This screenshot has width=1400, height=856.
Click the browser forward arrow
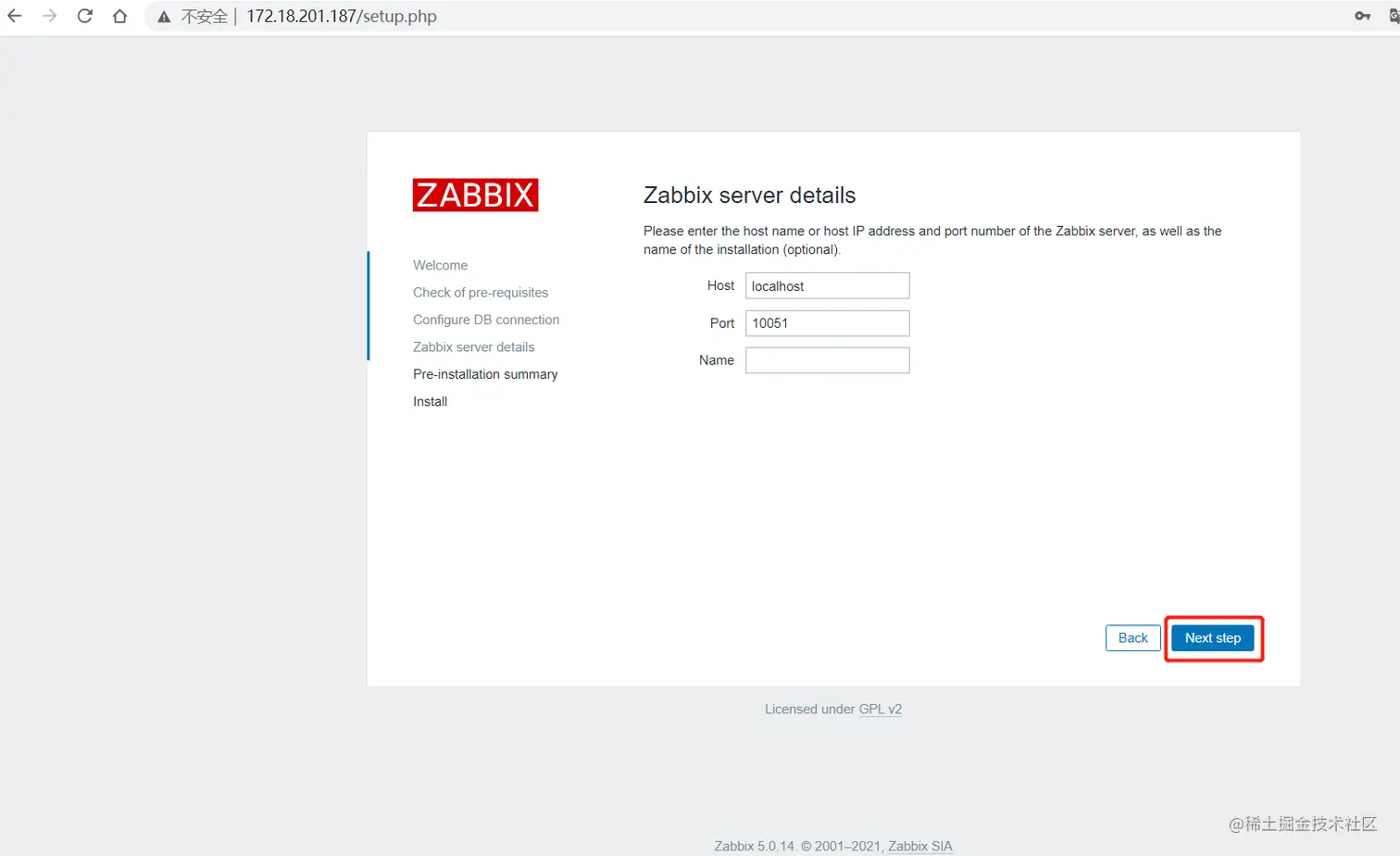point(50,16)
